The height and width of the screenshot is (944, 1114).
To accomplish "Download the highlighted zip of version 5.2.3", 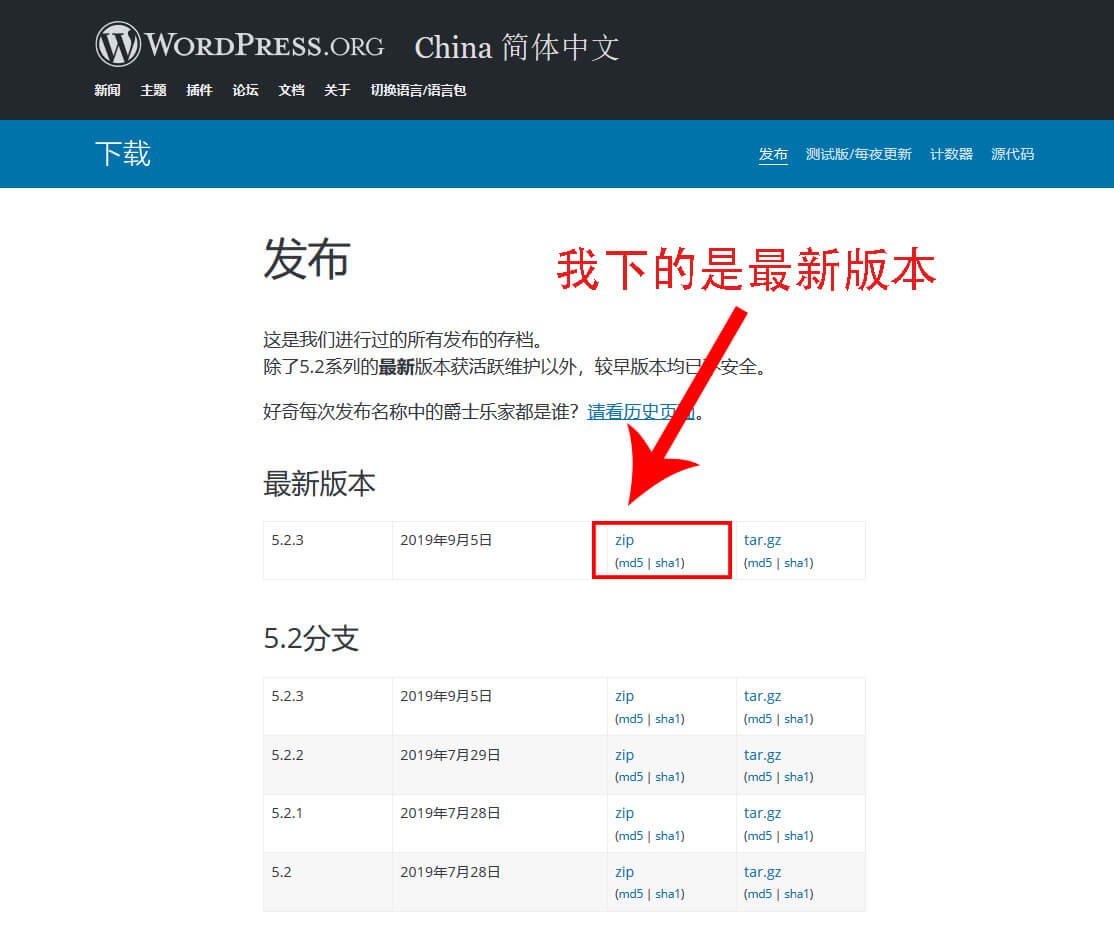I will pyautogui.click(x=623, y=540).
